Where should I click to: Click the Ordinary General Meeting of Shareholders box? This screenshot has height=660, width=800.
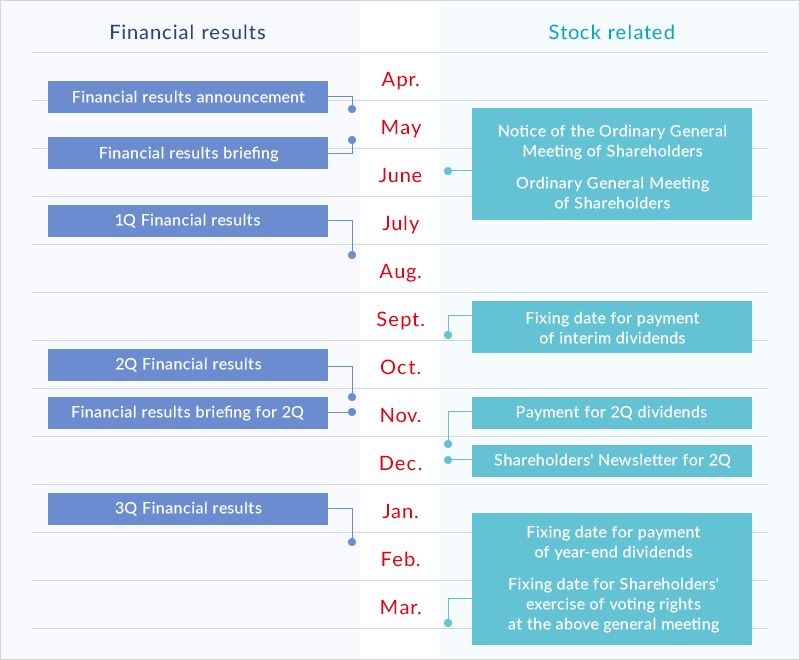612,164
